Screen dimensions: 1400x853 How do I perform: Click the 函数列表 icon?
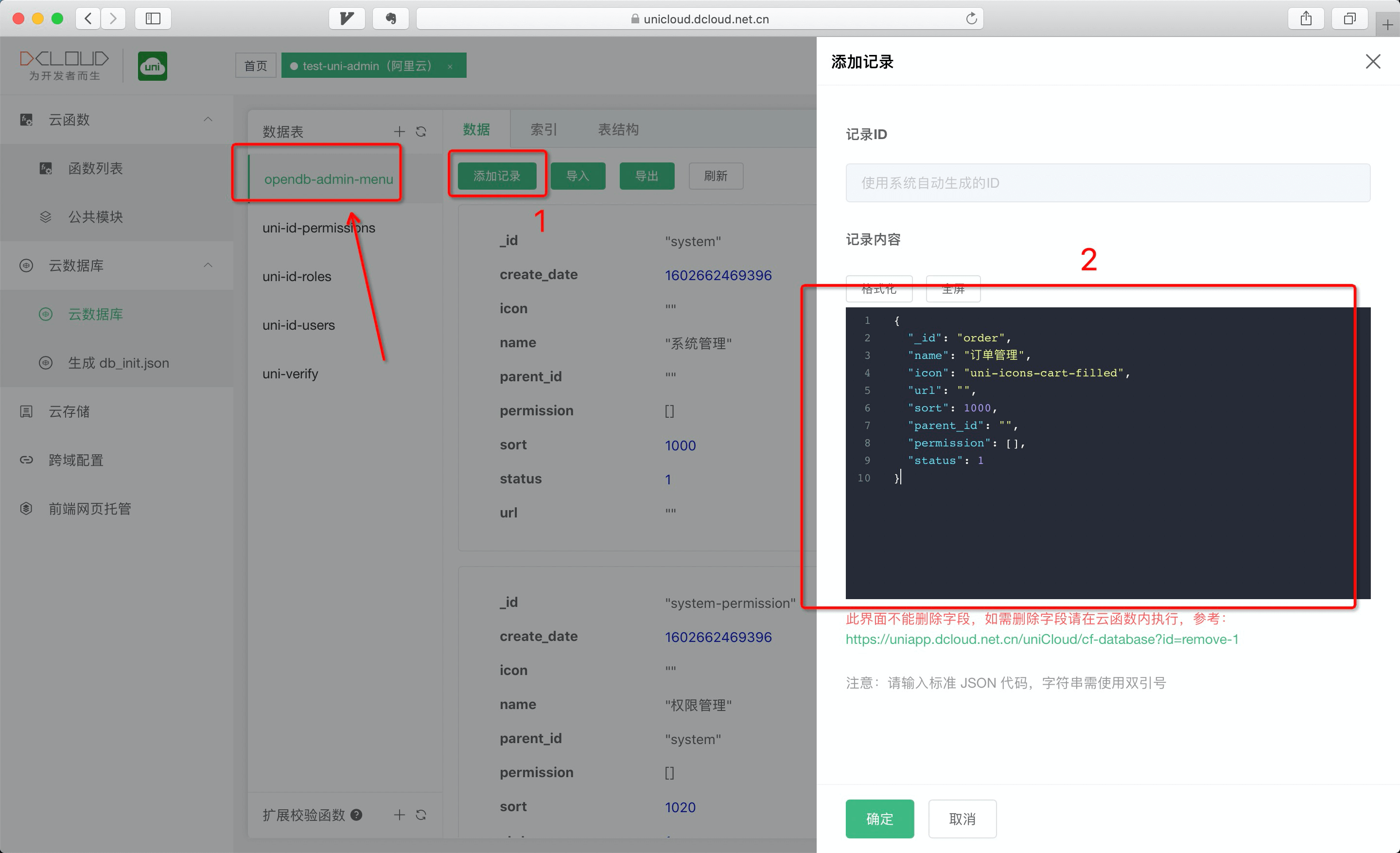[46, 168]
